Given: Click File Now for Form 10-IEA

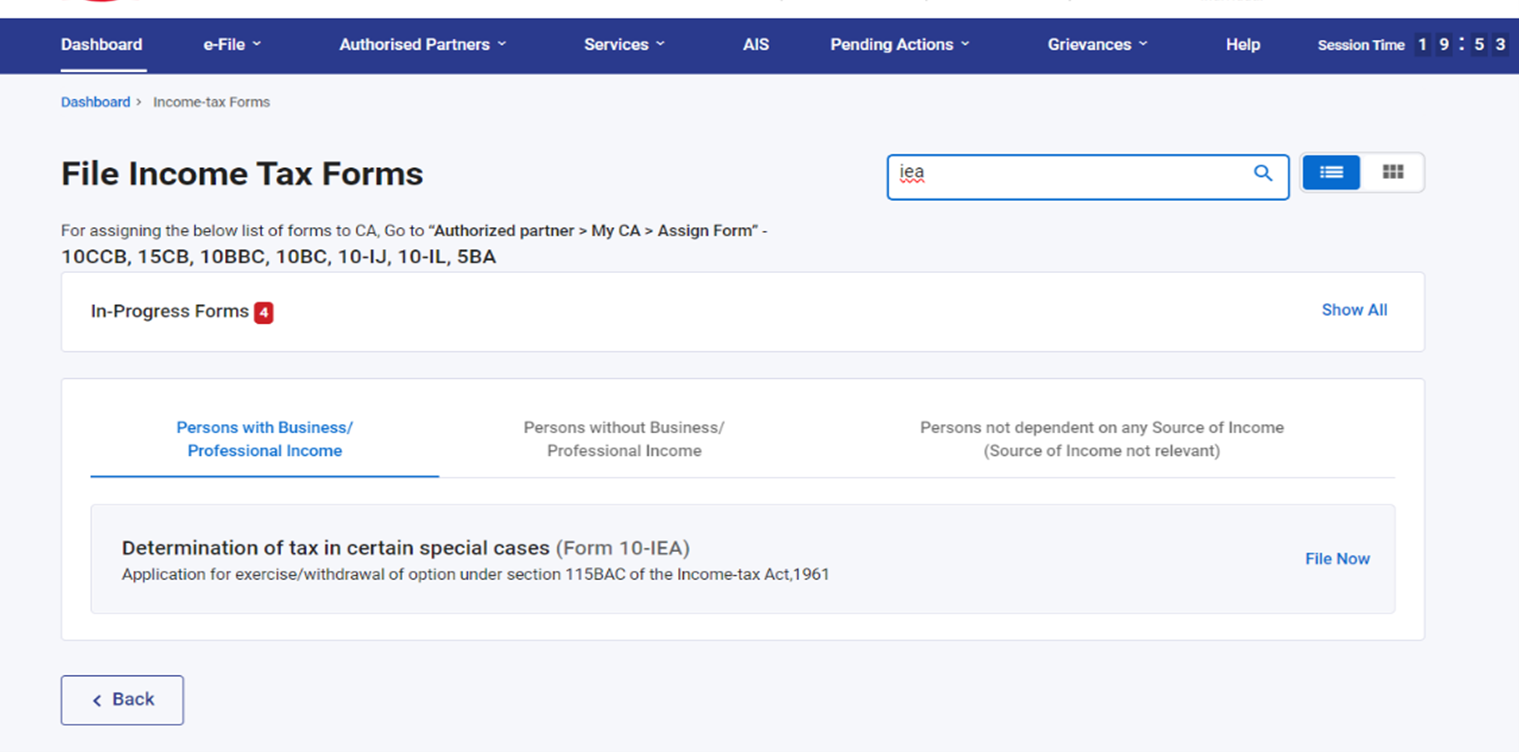Looking at the screenshot, I should (x=1337, y=558).
